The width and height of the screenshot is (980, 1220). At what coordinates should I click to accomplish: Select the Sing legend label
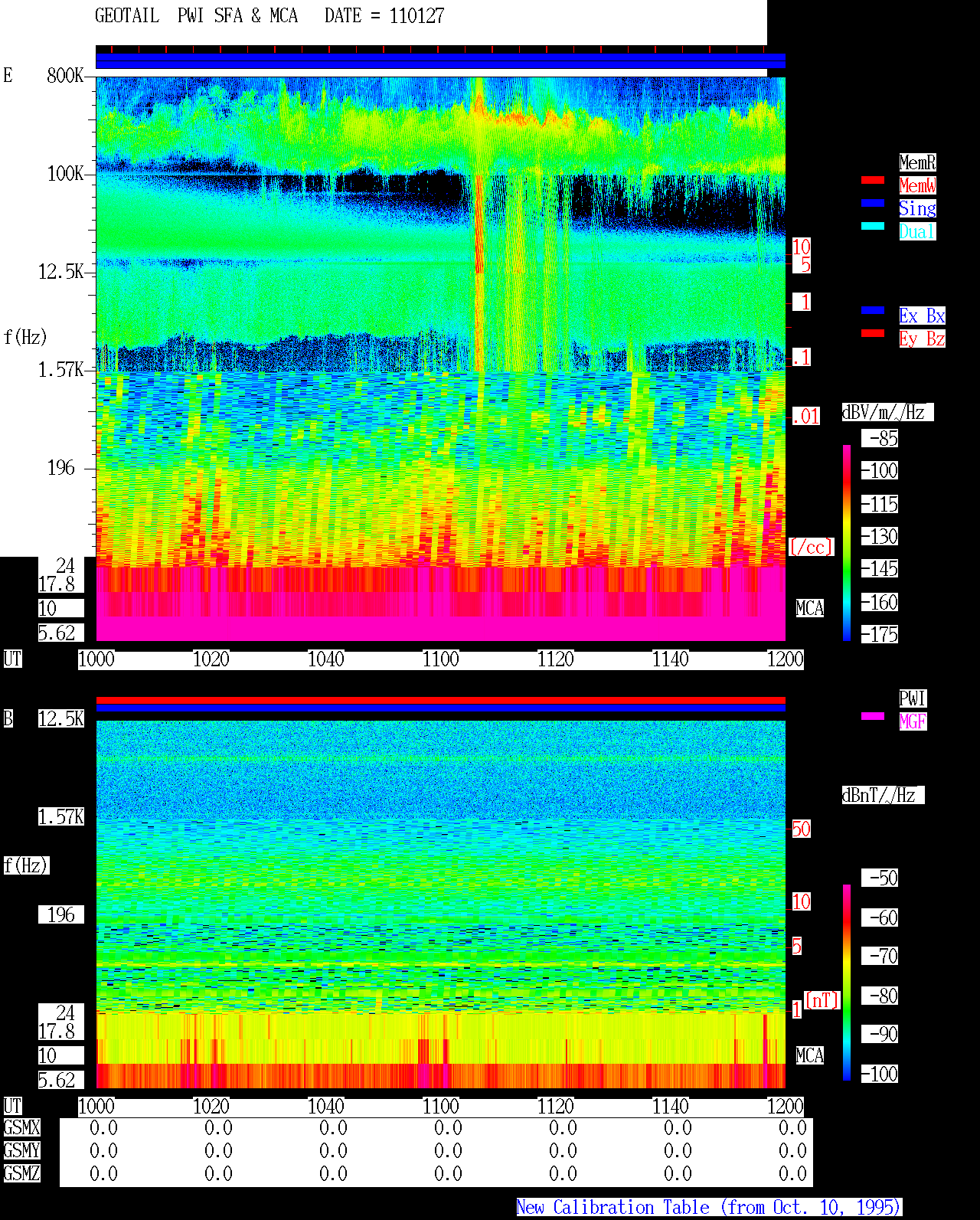917,208
